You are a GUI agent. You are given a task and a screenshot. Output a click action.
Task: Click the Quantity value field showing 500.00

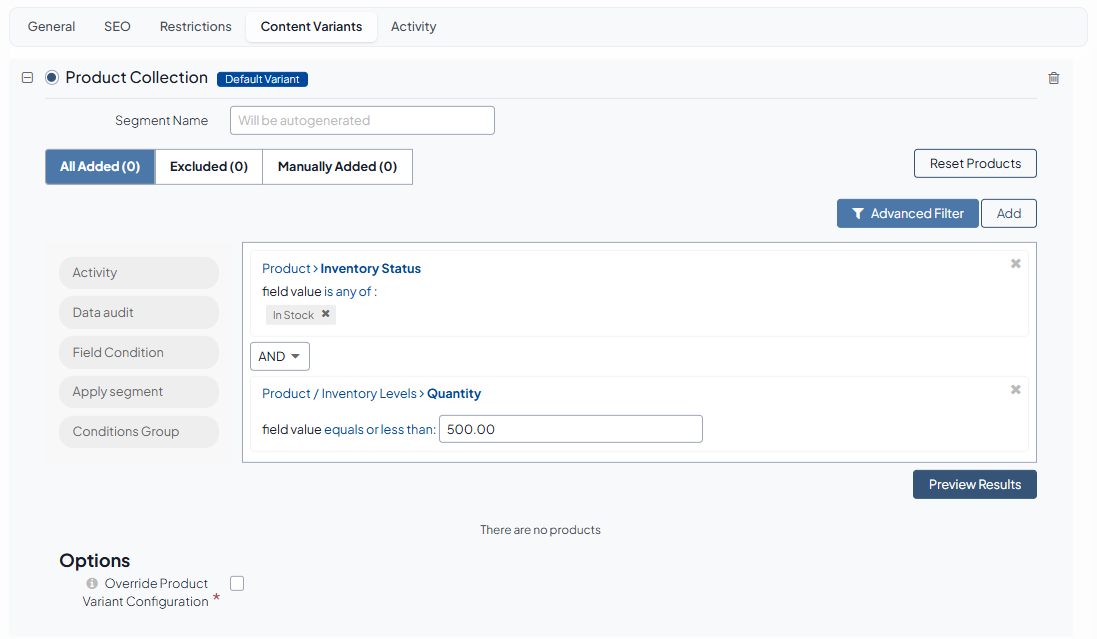tap(570, 429)
